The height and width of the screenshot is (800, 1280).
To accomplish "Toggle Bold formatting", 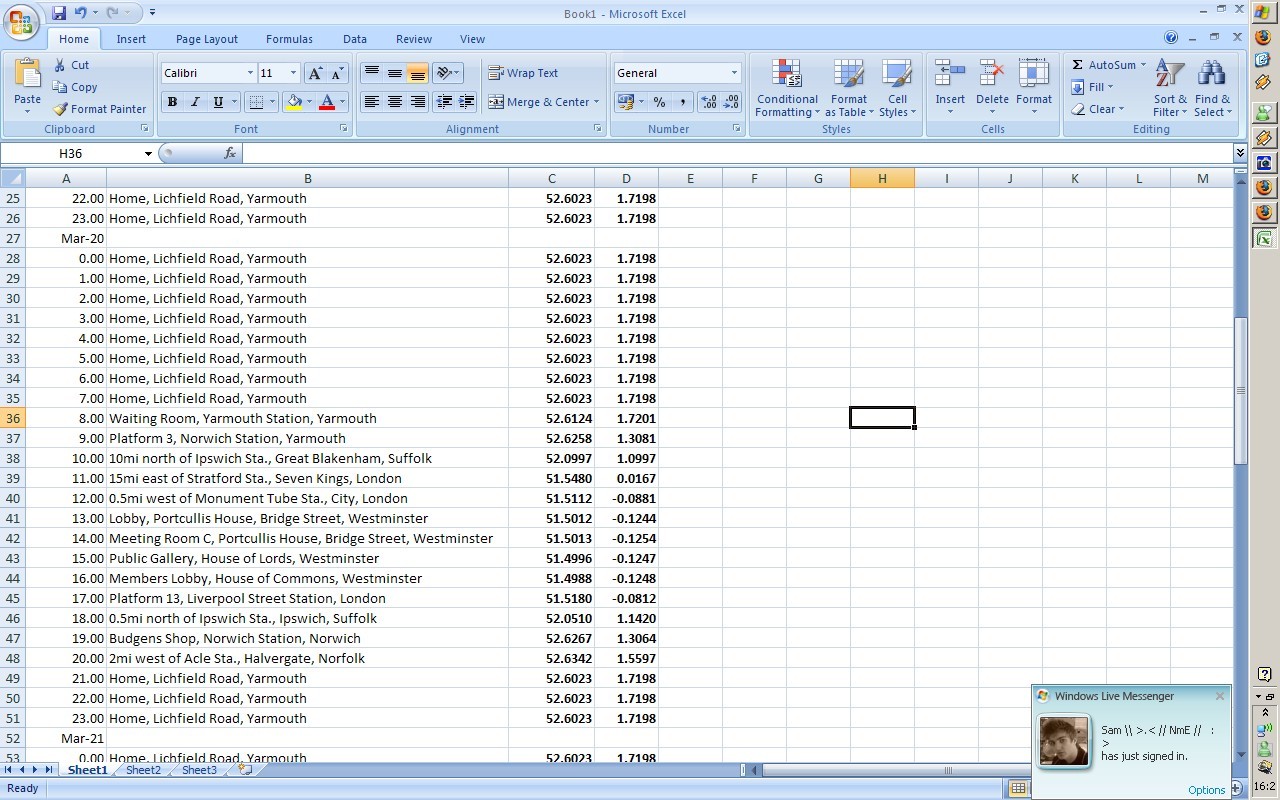I will coord(172,102).
